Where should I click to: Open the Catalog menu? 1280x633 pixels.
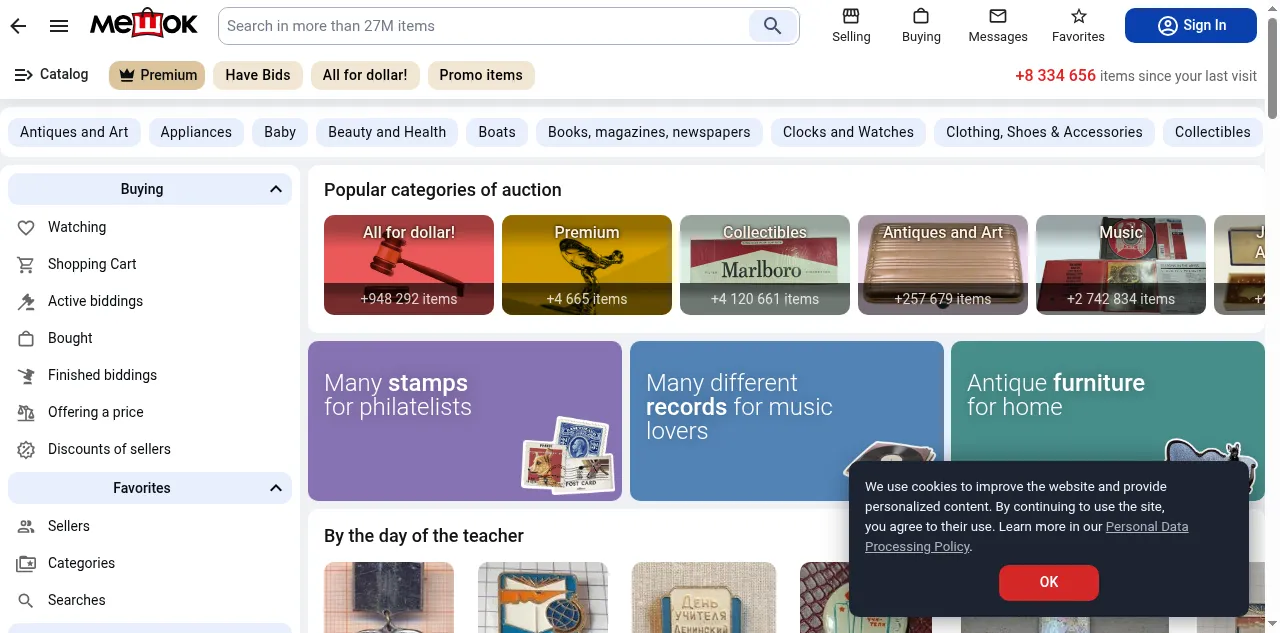[51, 75]
